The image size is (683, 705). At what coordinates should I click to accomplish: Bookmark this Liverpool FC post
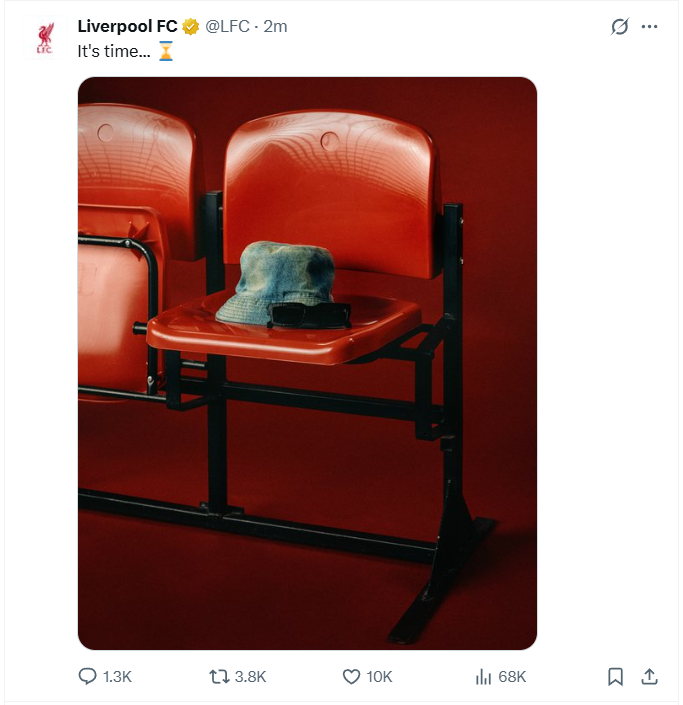pos(616,676)
